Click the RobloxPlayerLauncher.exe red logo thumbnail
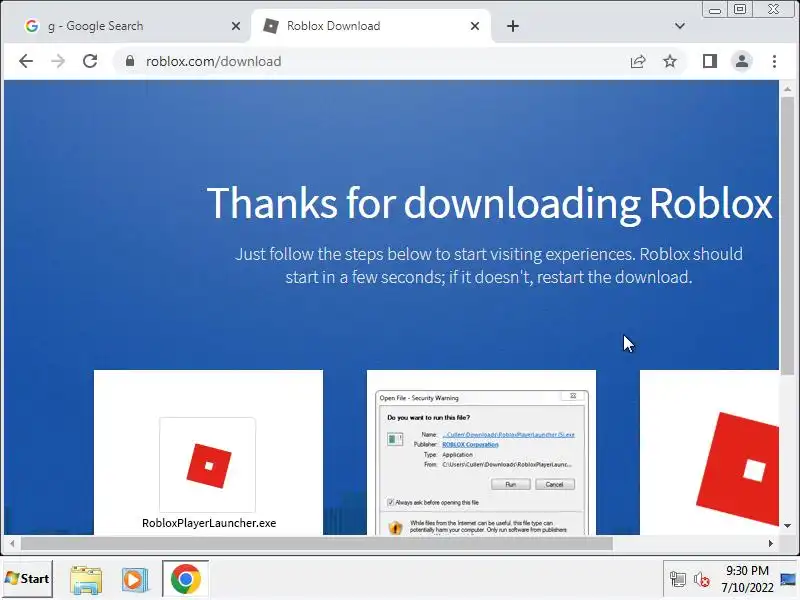Screen dimensions: 800x600 pos(208,464)
